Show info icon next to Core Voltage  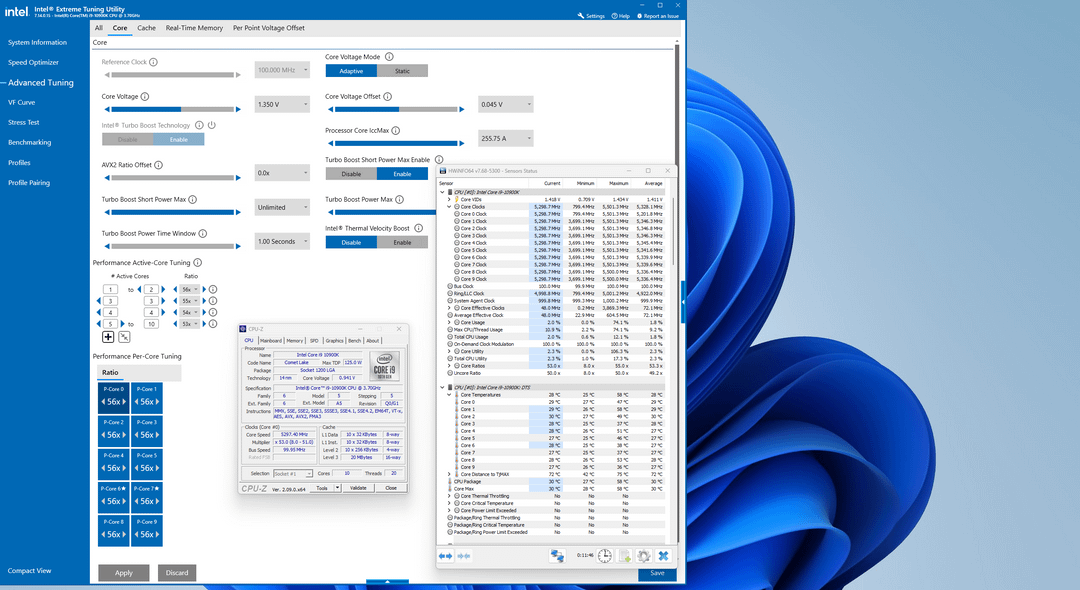pos(145,96)
